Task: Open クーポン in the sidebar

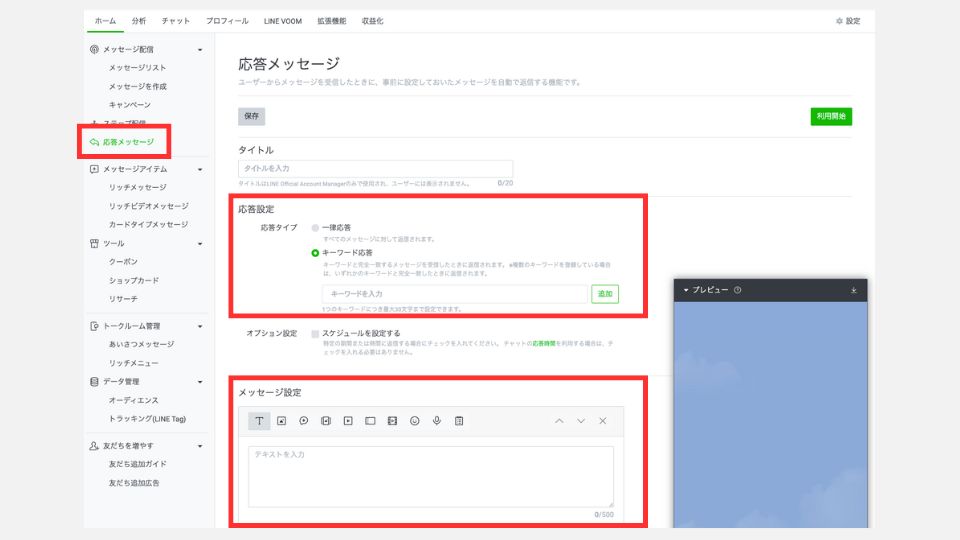Action: pos(123,261)
